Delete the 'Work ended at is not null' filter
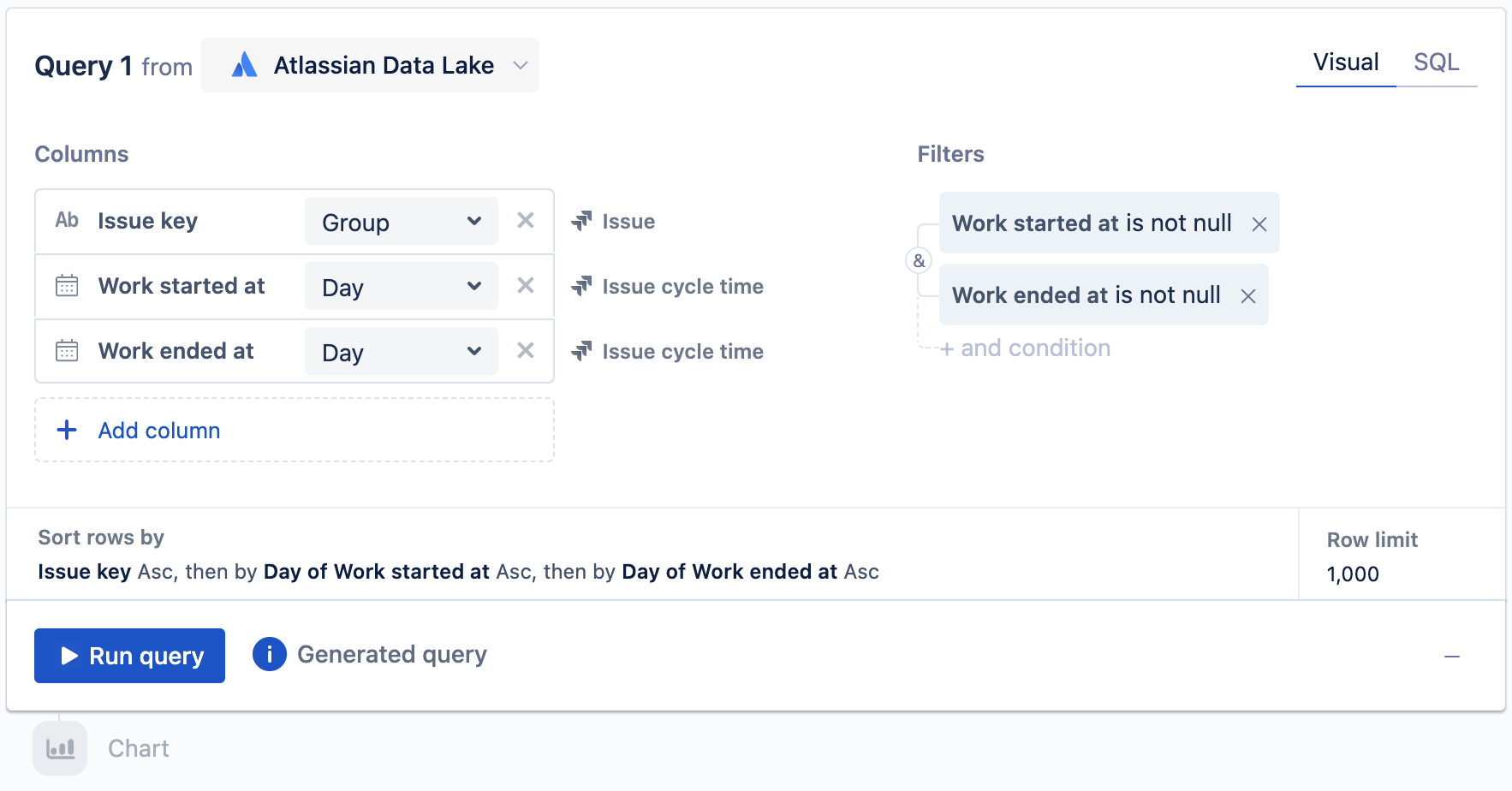This screenshot has height=791, width=1512. click(1248, 296)
